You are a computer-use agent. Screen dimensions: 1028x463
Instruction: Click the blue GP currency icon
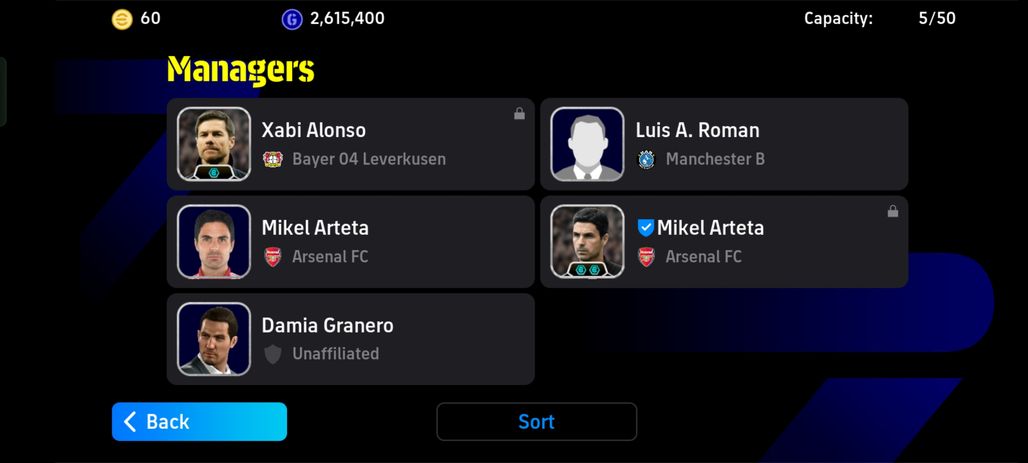pyautogui.click(x=292, y=19)
